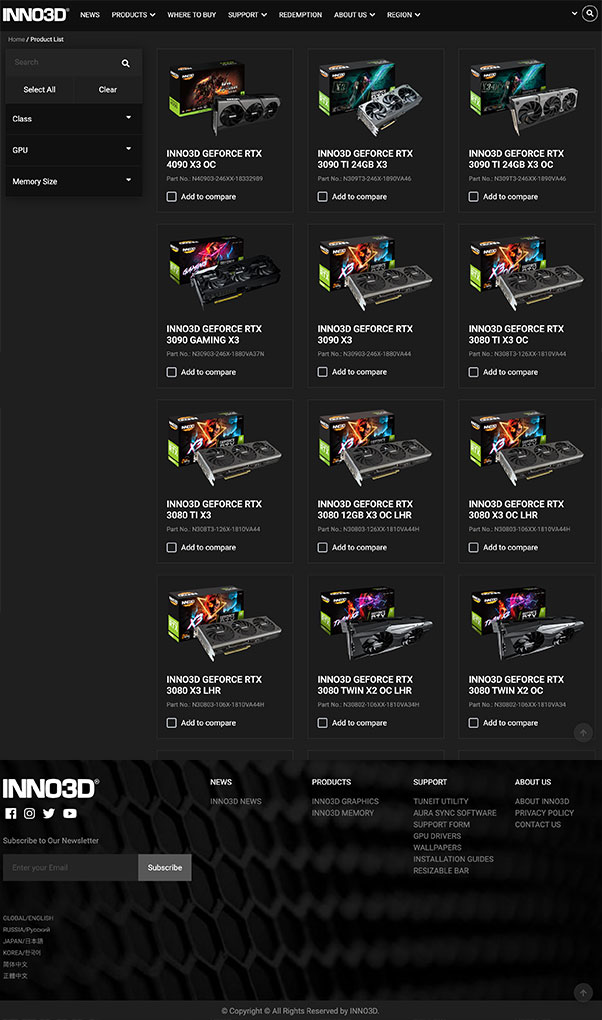Open the search icon in top navigation

tap(590, 13)
